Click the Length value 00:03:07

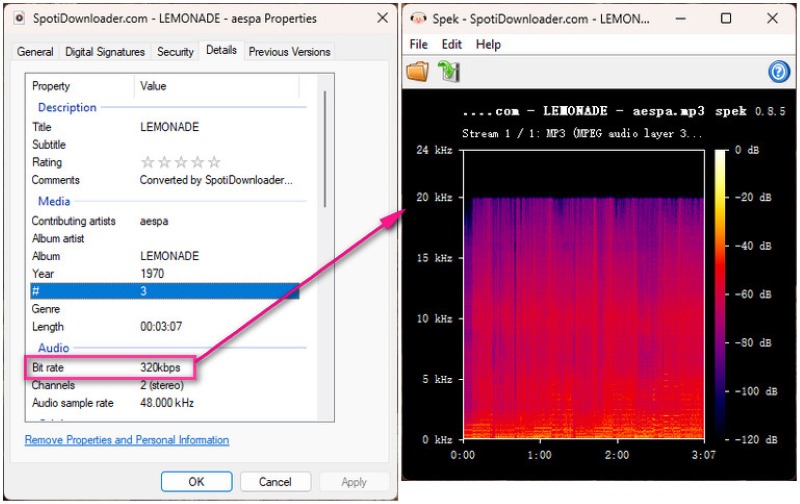tap(161, 326)
